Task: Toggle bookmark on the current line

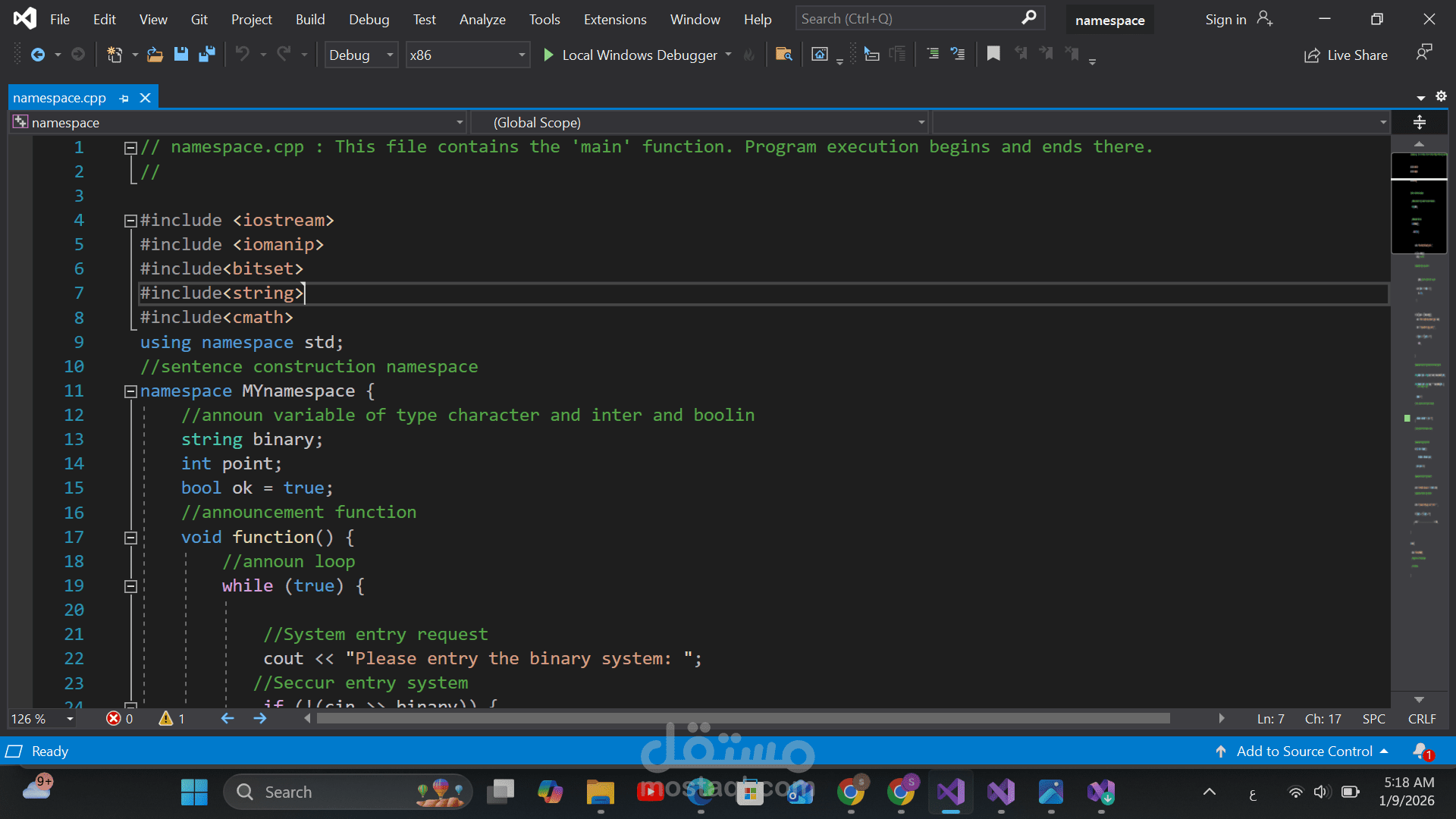Action: tap(993, 54)
